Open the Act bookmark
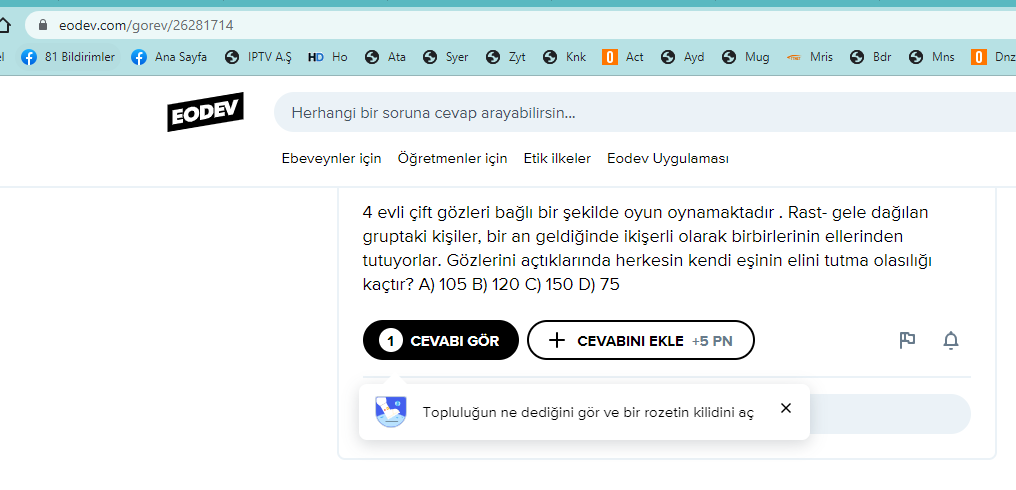Screen dimensions: 1016x490 pyautogui.click(x=624, y=57)
